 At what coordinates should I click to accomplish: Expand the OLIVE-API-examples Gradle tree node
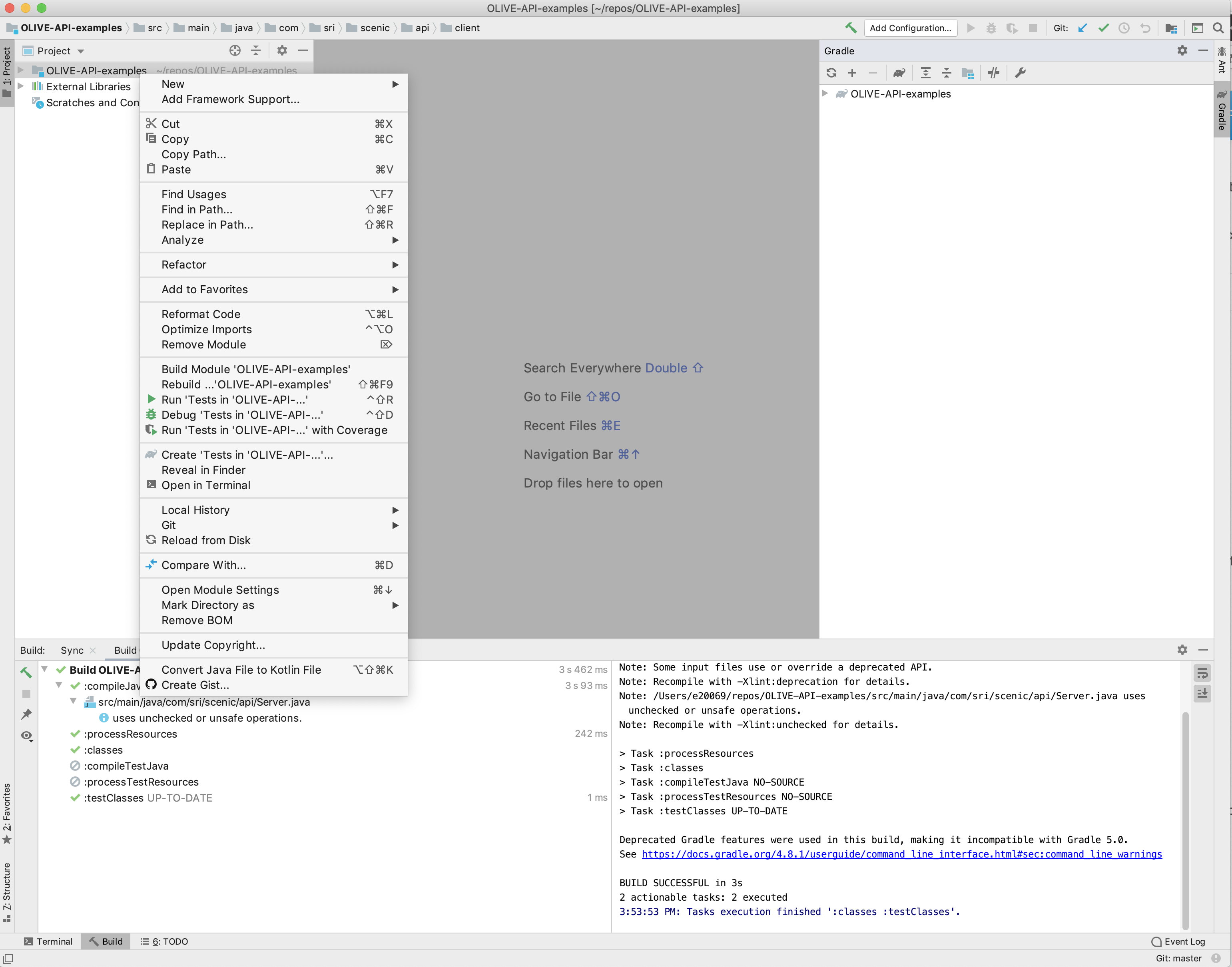pyautogui.click(x=828, y=93)
